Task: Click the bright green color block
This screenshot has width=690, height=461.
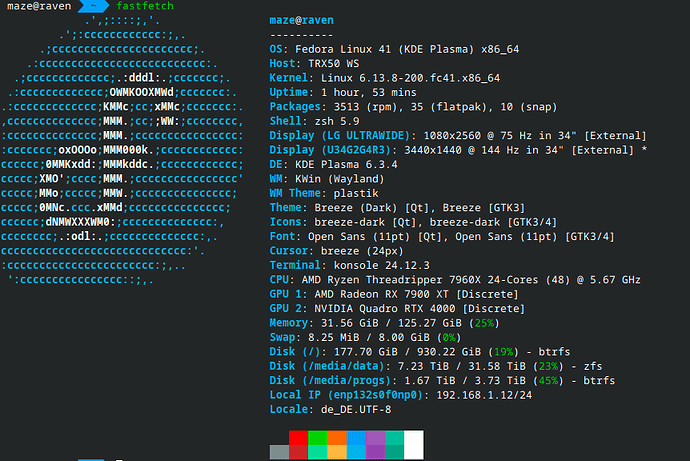Action: [318, 438]
